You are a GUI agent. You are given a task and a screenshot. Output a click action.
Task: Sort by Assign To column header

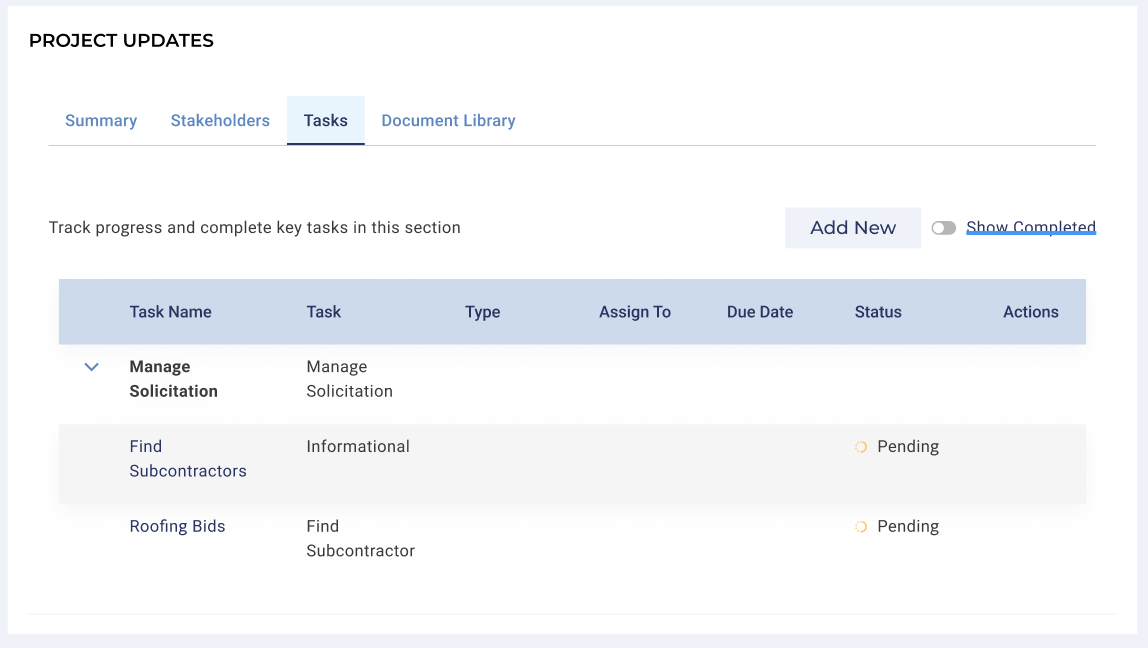[x=634, y=312]
